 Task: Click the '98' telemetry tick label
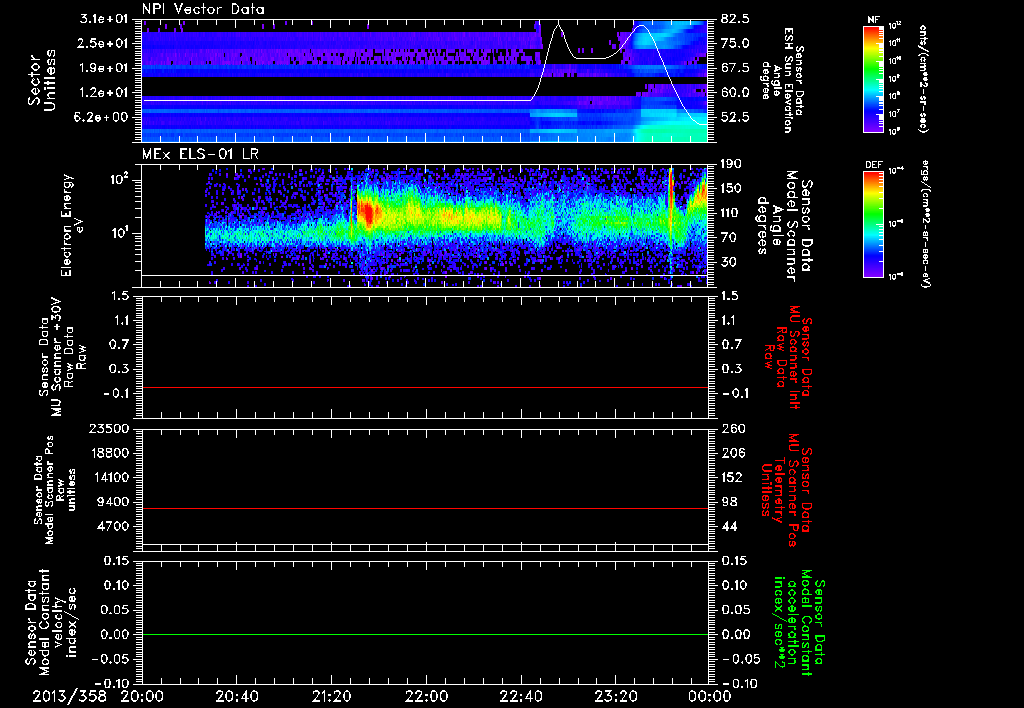pos(729,502)
